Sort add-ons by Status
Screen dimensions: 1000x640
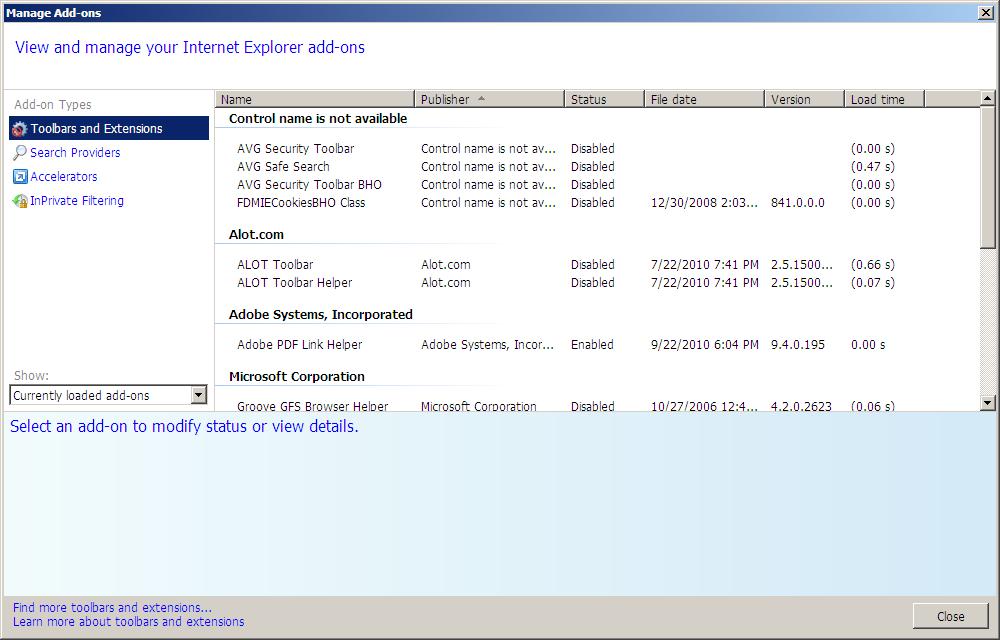coord(602,98)
